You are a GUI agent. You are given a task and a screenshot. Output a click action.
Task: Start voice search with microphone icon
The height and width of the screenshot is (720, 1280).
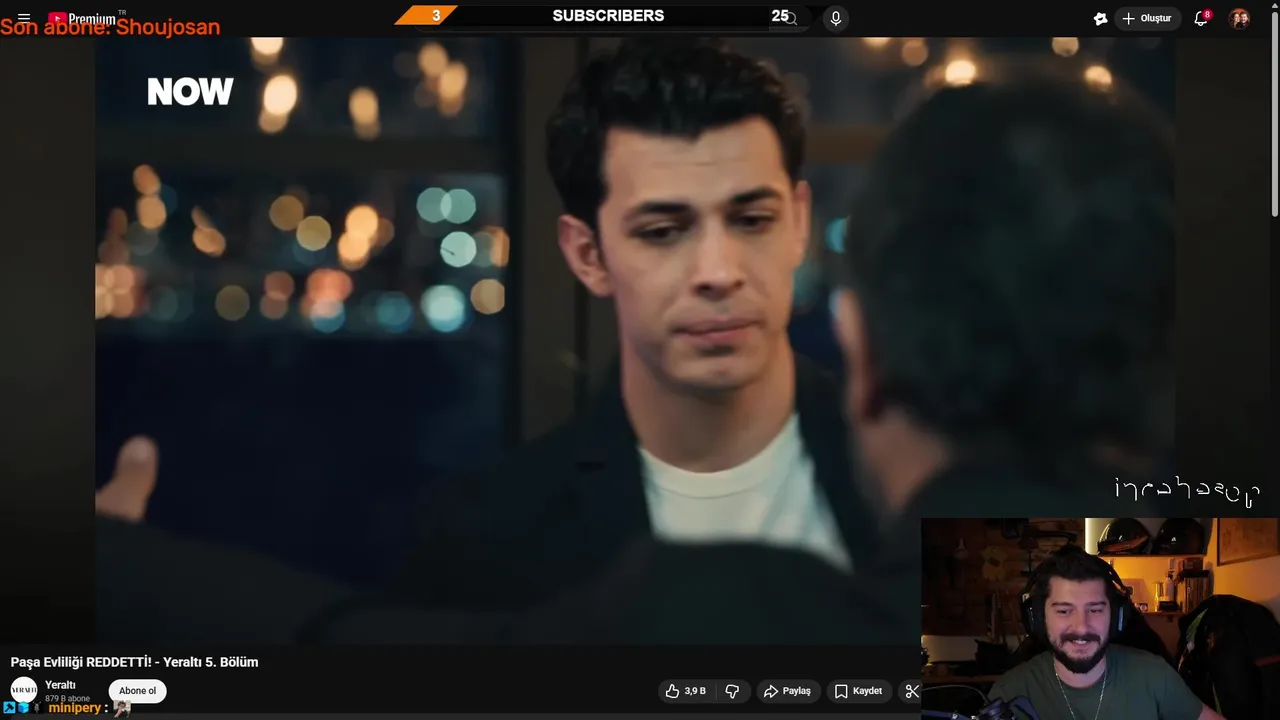click(x=836, y=18)
